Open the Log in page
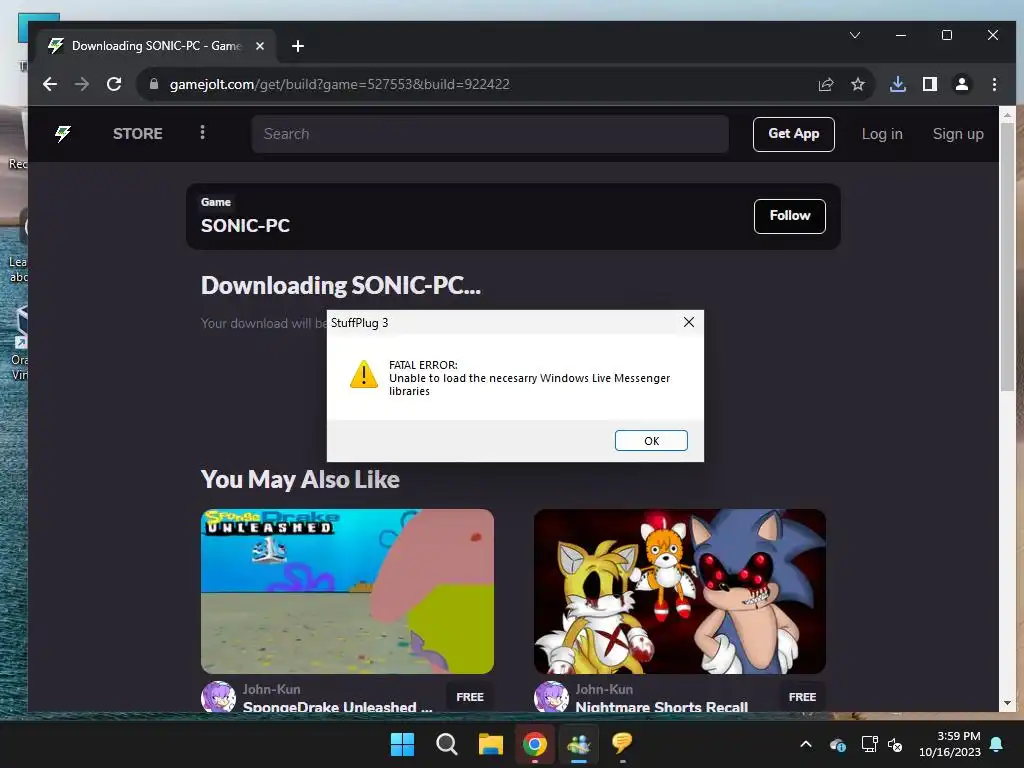The width and height of the screenshot is (1024, 768). (x=882, y=134)
